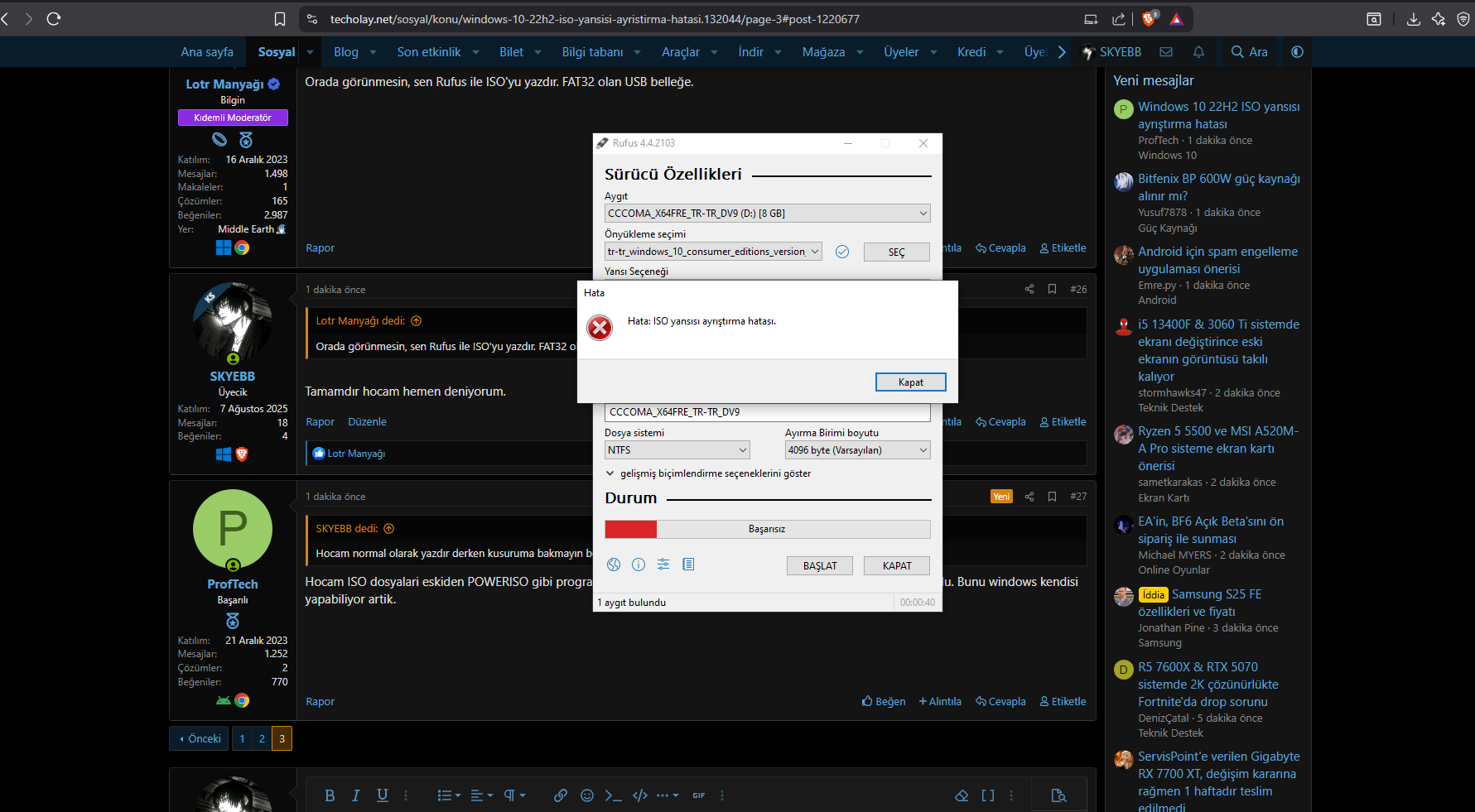The height and width of the screenshot is (812, 1475).
Task: Open list options dropdown in editor
Action: 449,795
